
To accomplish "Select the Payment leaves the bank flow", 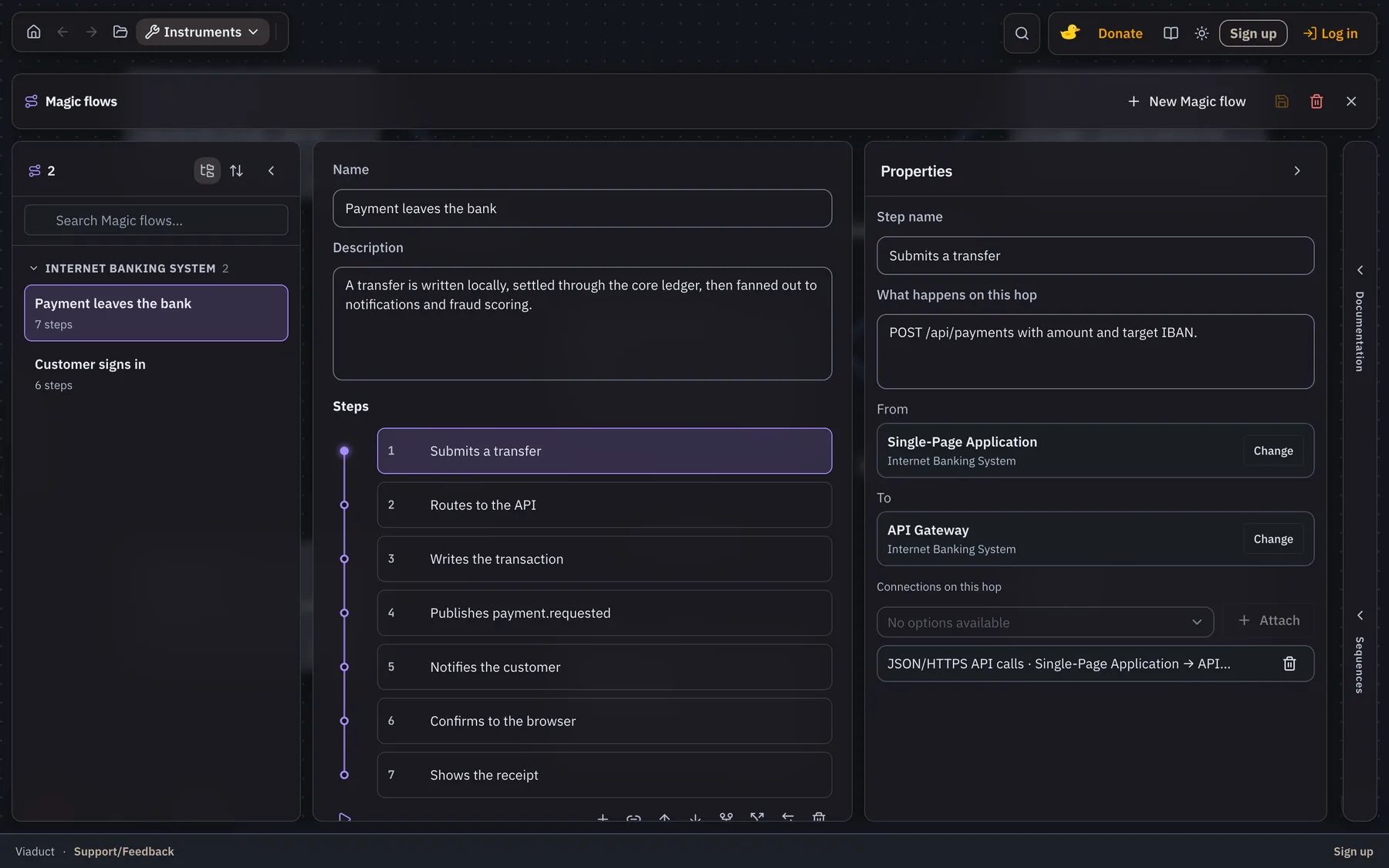I will tap(156, 312).
